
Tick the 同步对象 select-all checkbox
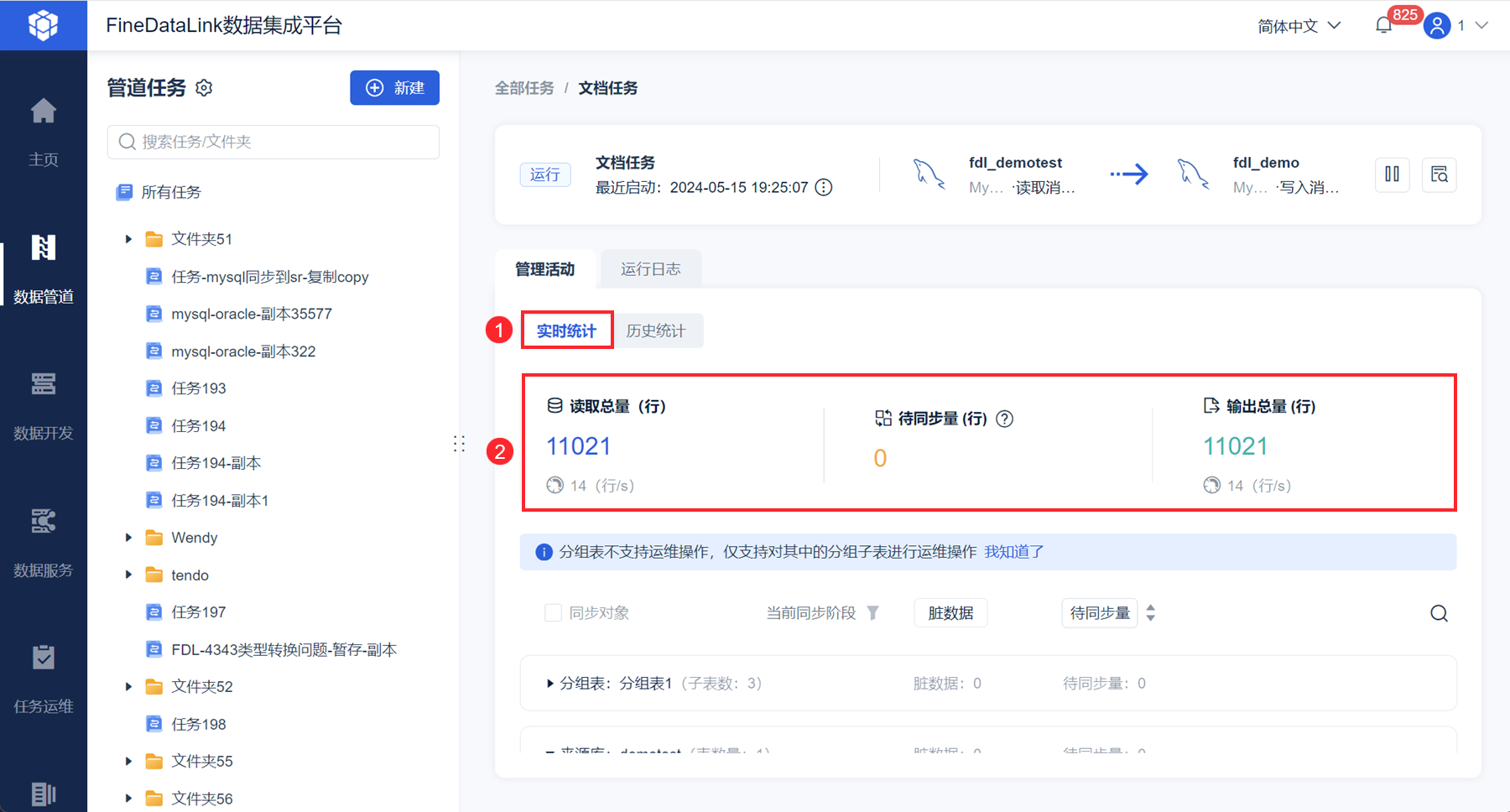[x=553, y=613]
